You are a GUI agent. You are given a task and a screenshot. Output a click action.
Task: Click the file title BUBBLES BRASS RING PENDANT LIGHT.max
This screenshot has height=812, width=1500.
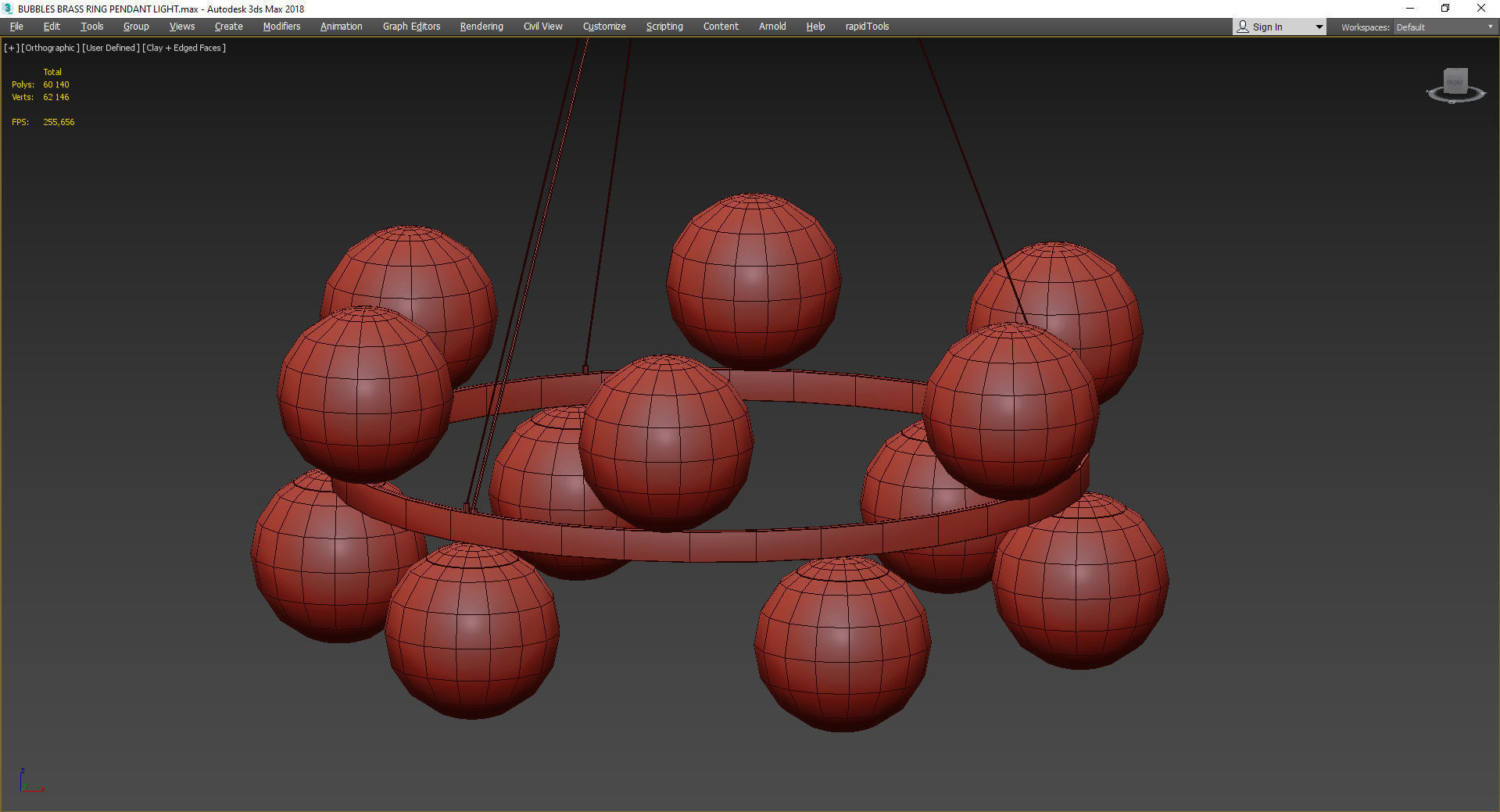(108, 9)
